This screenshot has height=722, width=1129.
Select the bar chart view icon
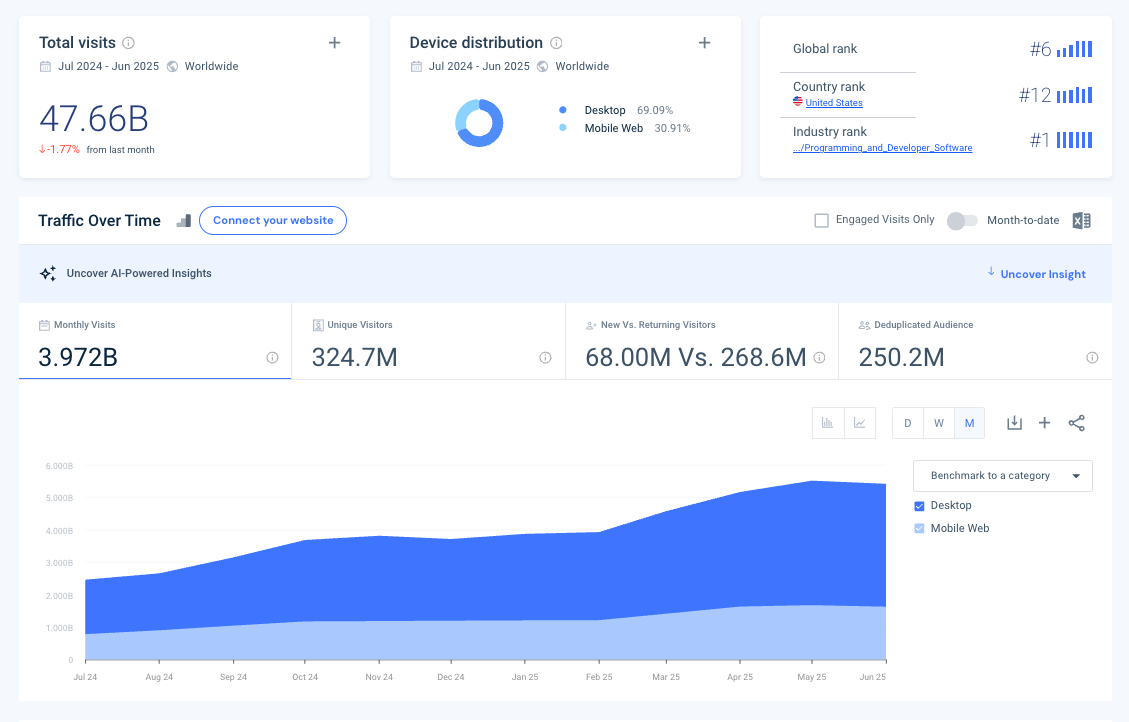point(828,422)
